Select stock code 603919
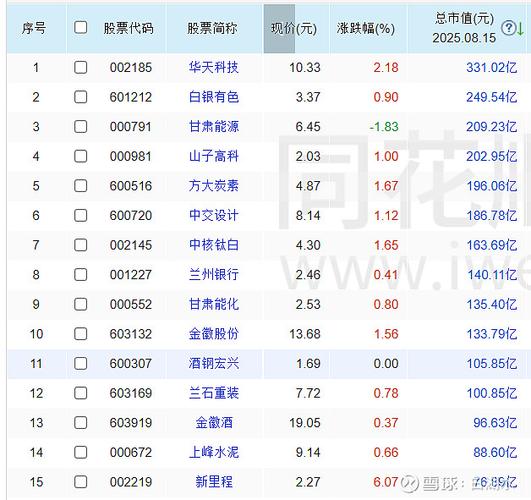This screenshot has width=531, height=500. pos(131,423)
